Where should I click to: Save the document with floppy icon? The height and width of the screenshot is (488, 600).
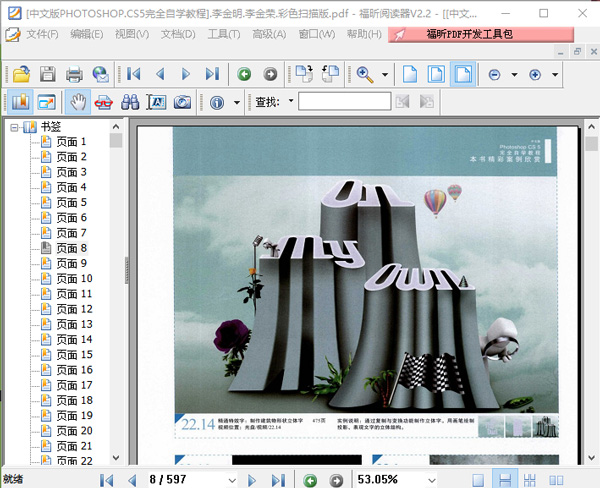(48, 74)
